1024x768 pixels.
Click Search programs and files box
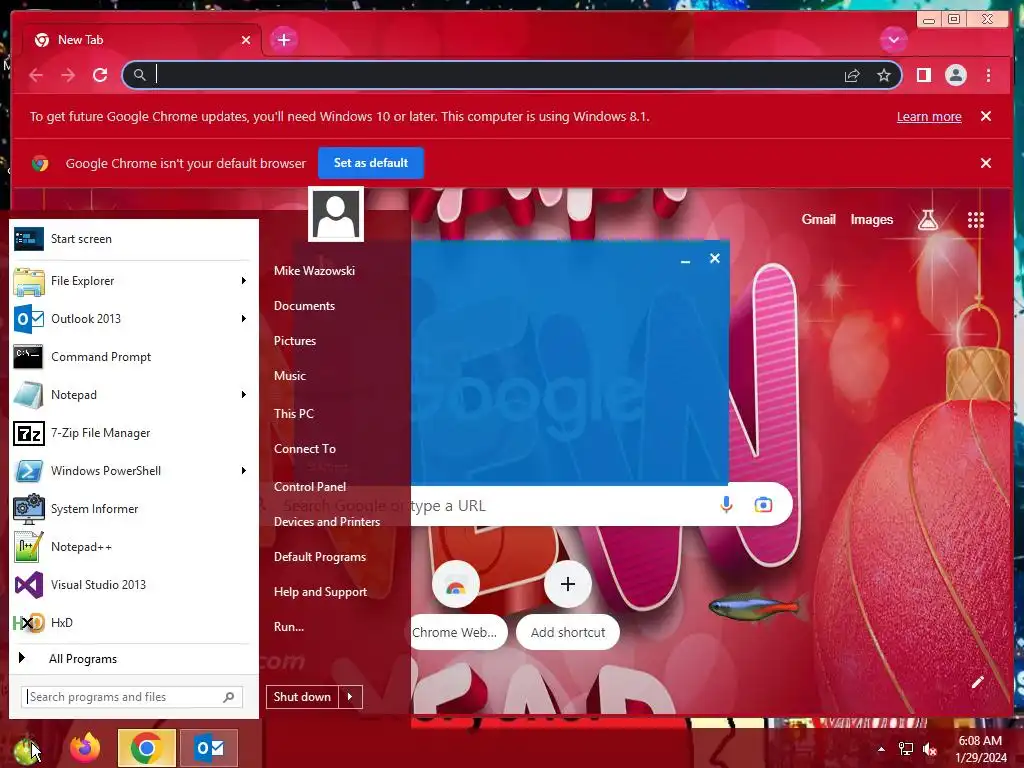click(x=132, y=697)
